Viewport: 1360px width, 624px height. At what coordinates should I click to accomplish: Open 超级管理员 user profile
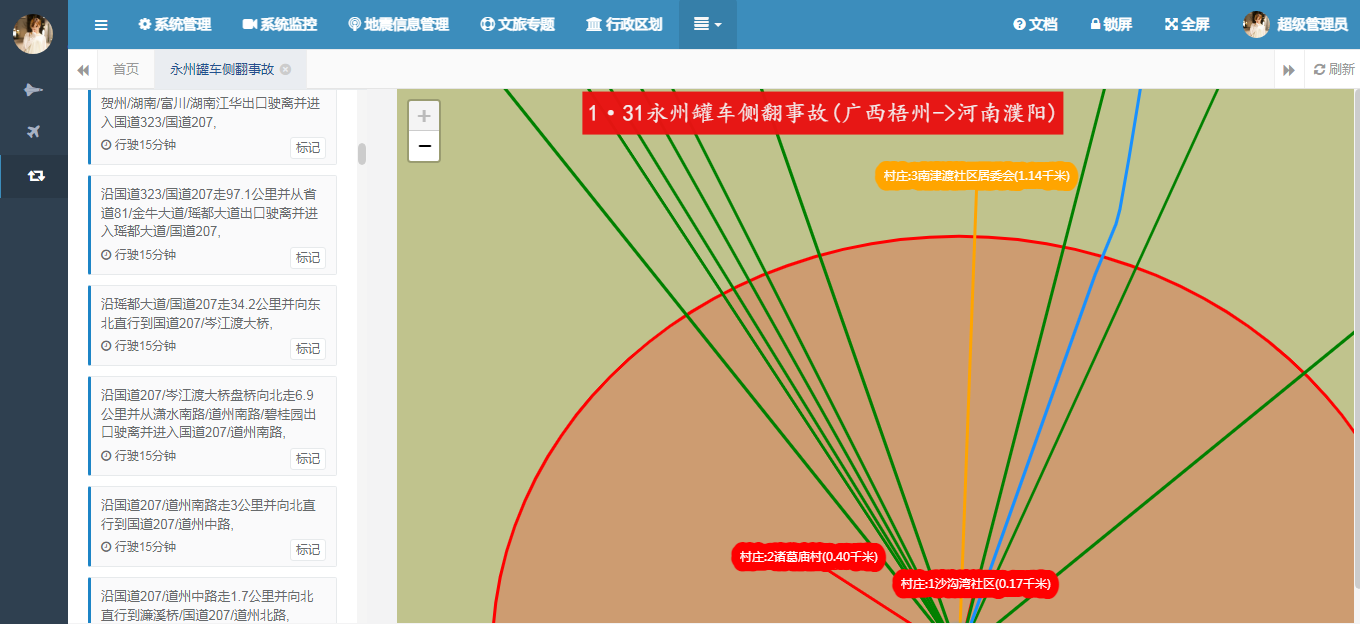pyautogui.click(x=1295, y=24)
